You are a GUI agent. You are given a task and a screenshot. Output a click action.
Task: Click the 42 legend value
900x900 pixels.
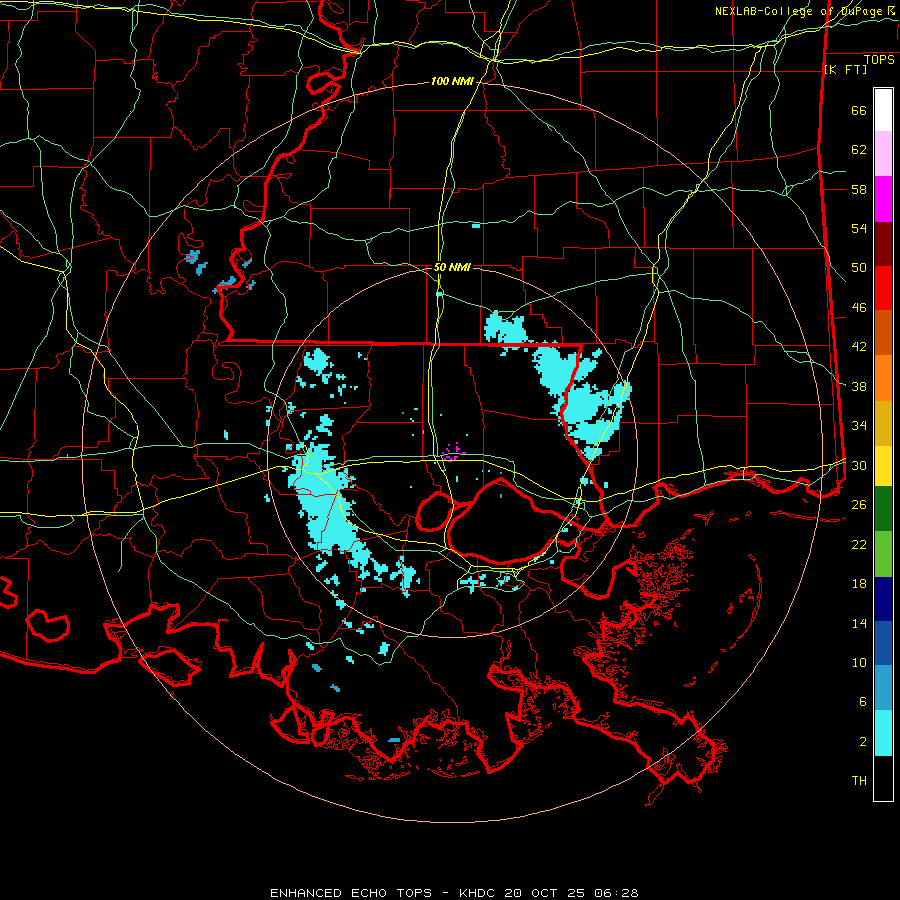[859, 347]
